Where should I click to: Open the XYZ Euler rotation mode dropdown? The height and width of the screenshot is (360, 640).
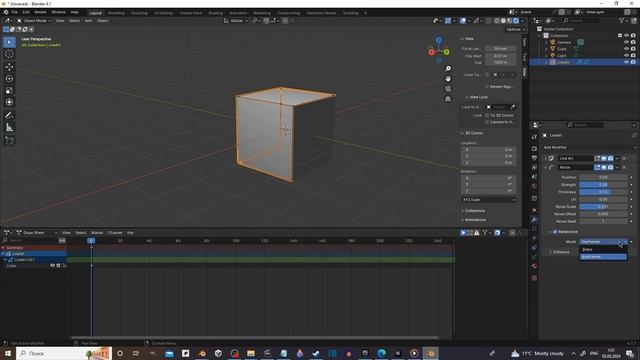(x=489, y=200)
